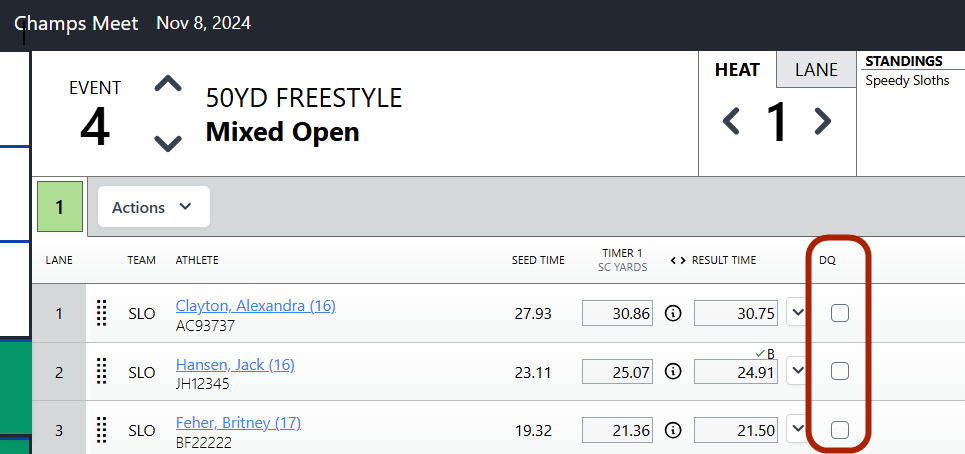Click info icon for Hansen's timer
This screenshot has height=454, width=965.
pos(673,372)
